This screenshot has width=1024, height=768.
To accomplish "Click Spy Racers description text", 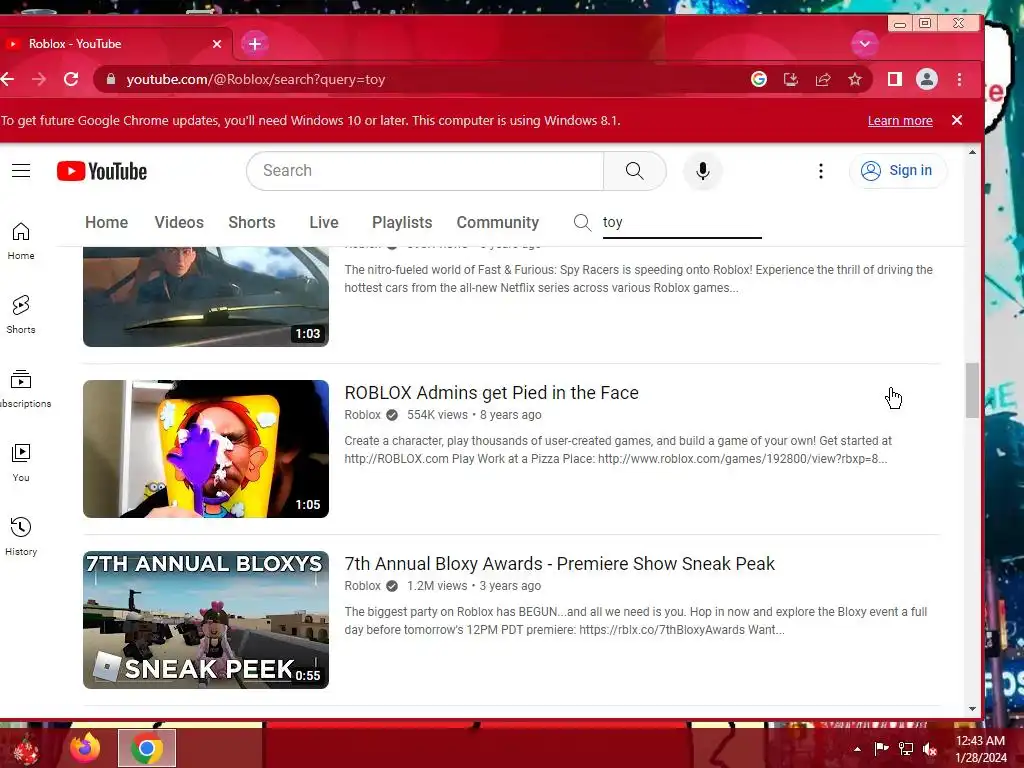I will coord(638,279).
